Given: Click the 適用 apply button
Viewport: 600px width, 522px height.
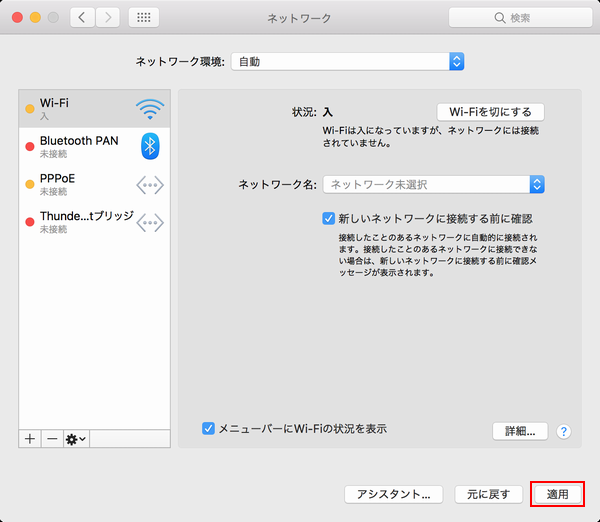Looking at the screenshot, I should (x=557, y=494).
